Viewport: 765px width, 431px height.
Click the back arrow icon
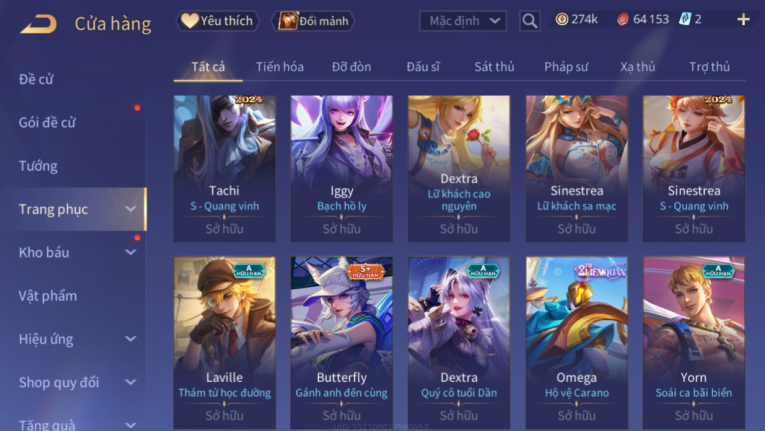[x=39, y=24]
